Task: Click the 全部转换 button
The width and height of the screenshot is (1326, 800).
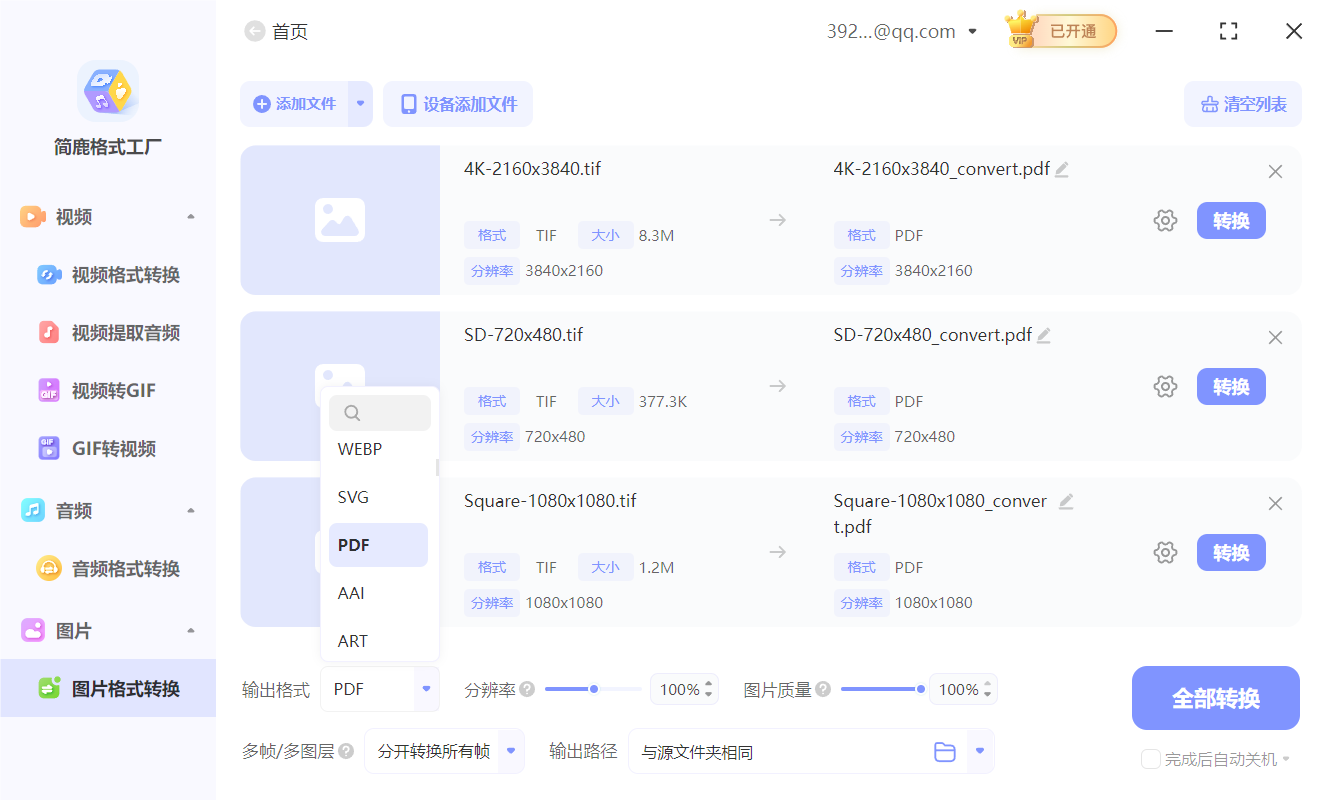Action: tap(1215, 698)
